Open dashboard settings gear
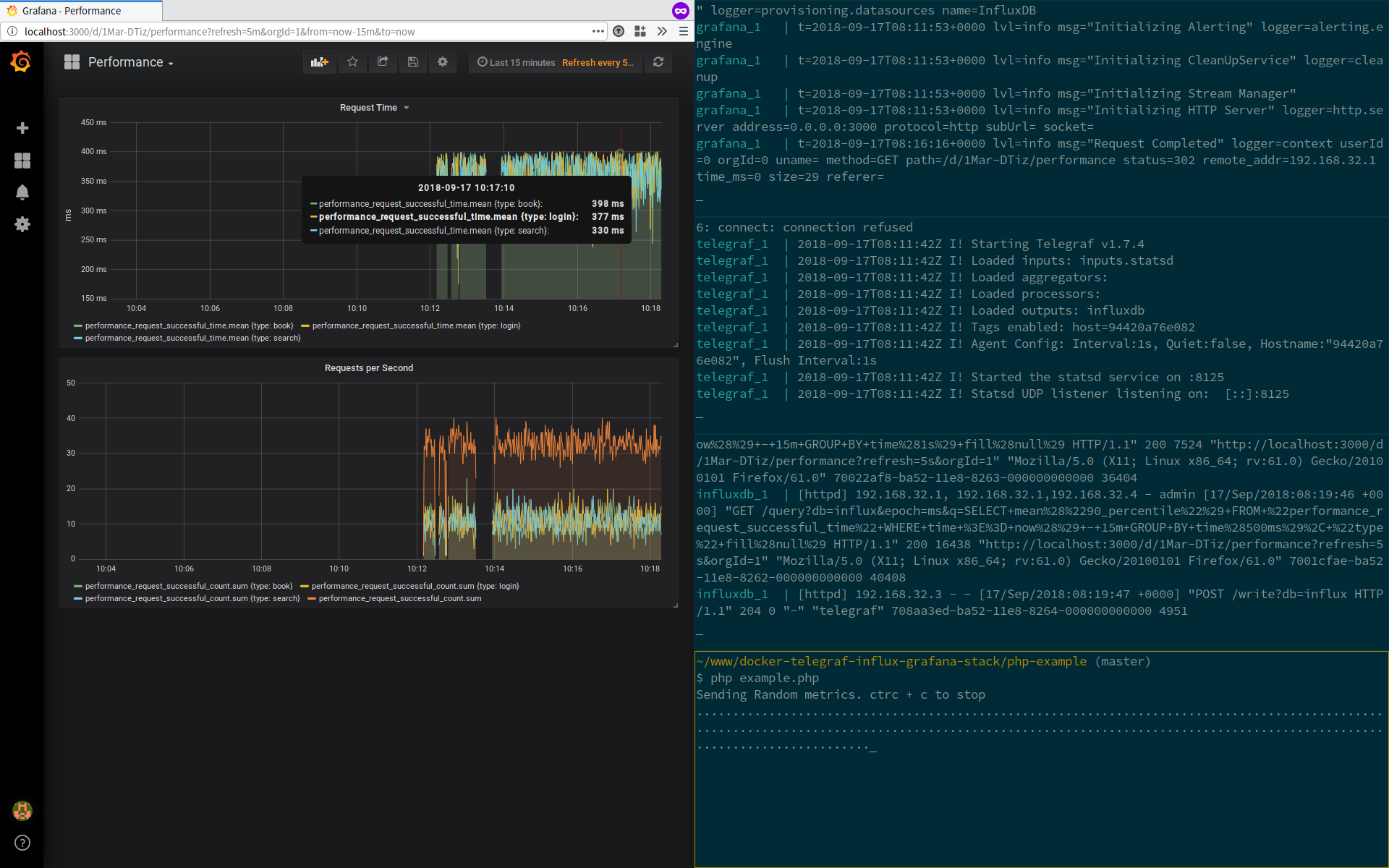Image resolution: width=1389 pixels, height=868 pixels. click(442, 62)
